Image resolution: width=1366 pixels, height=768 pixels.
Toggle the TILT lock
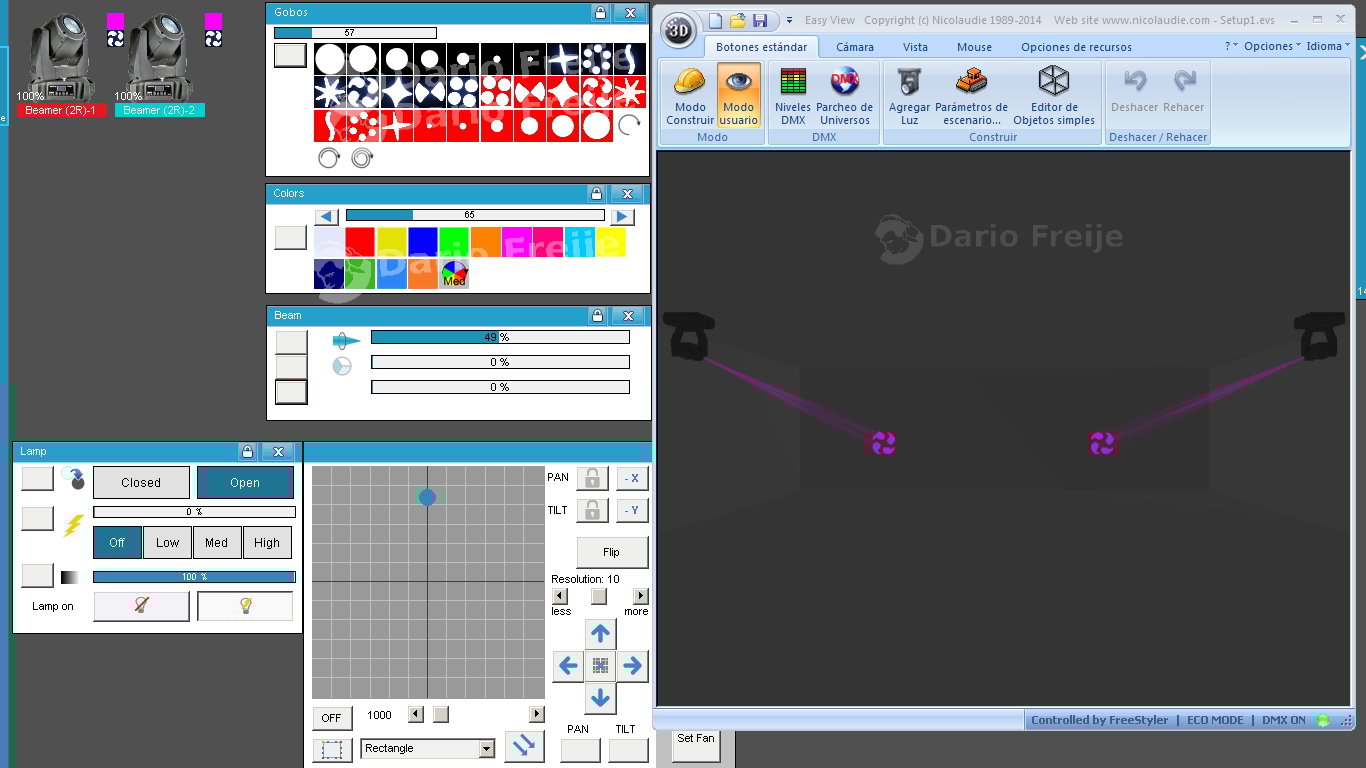coord(592,511)
